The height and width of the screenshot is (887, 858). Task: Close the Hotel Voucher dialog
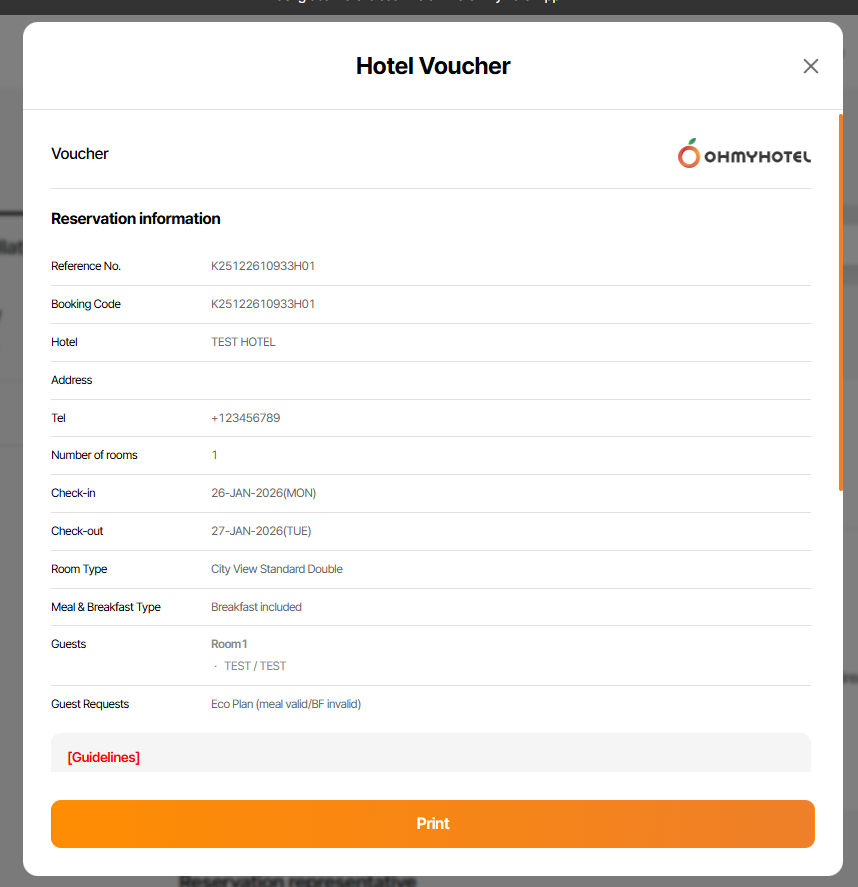pyautogui.click(x=810, y=66)
